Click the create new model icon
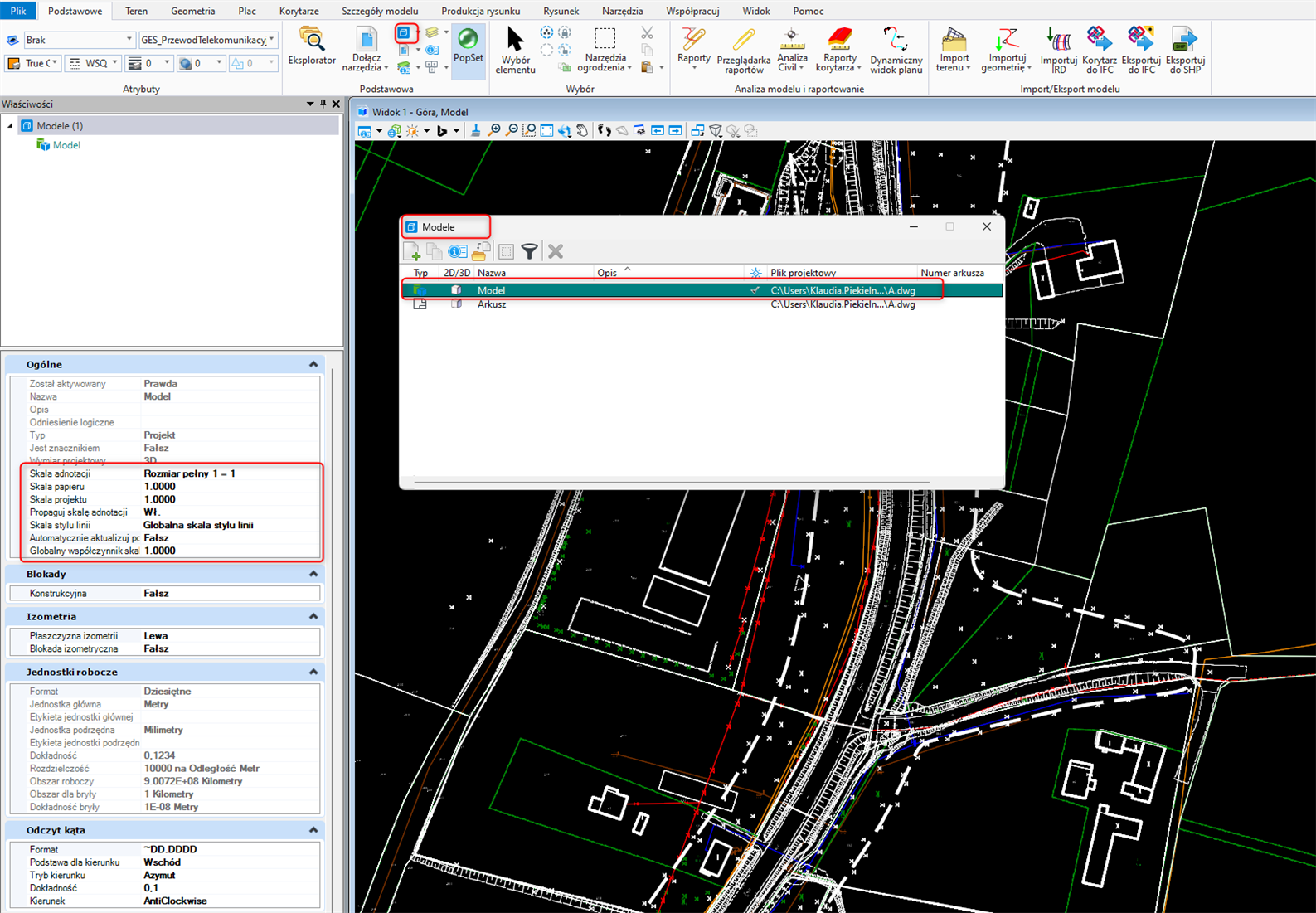Screen dimensions: 1316x913 (x=412, y=251)
